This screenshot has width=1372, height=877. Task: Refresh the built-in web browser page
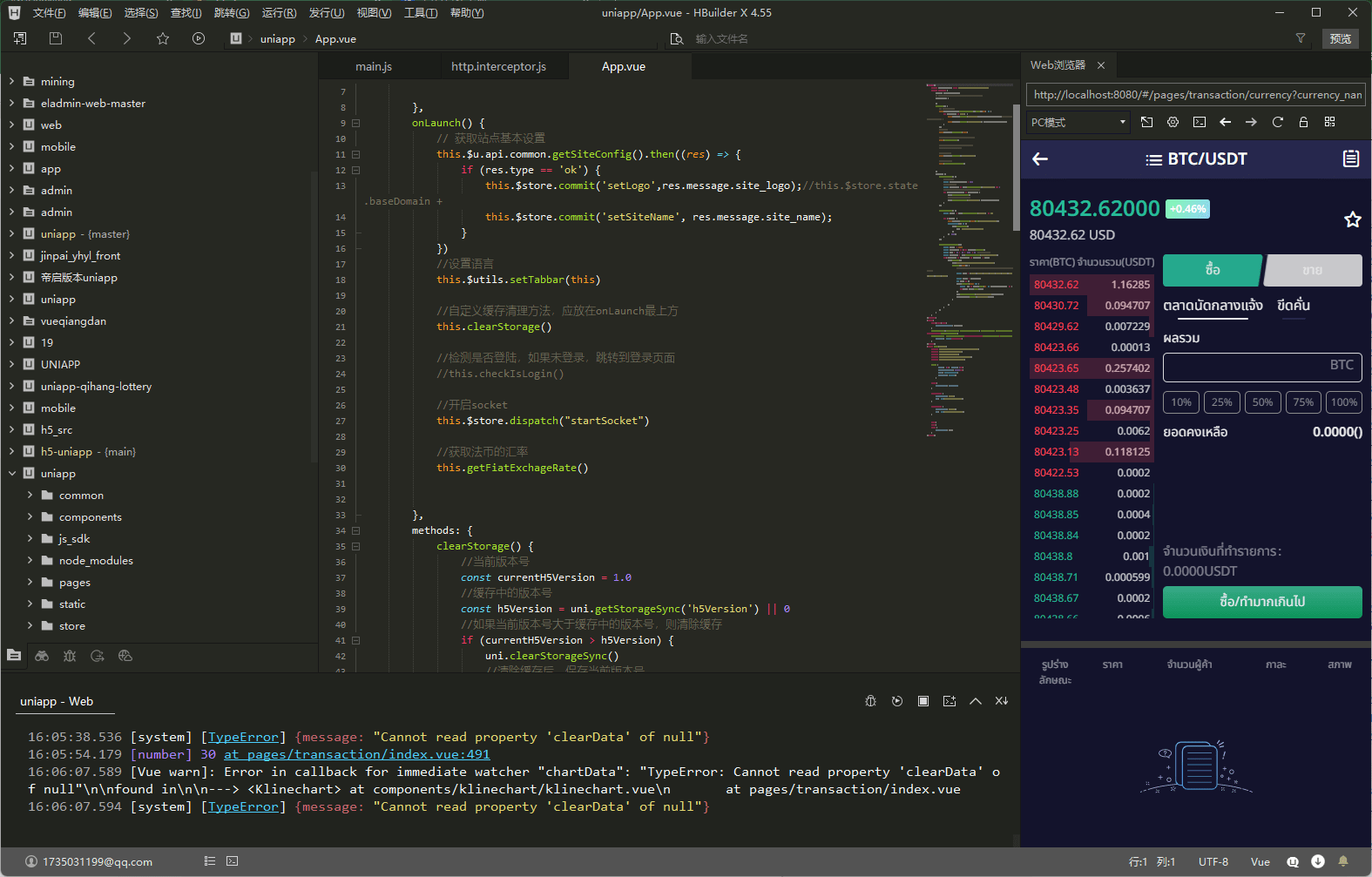(x=1277, y=122)
